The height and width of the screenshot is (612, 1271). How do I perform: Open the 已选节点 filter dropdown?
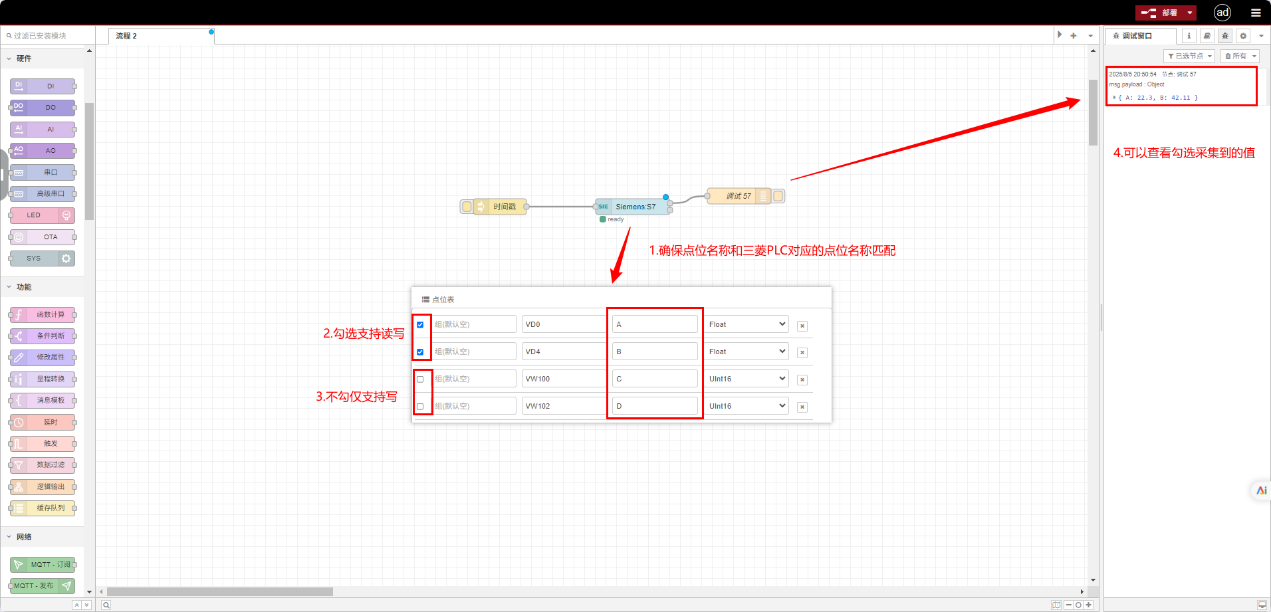tap(1189, 56)
